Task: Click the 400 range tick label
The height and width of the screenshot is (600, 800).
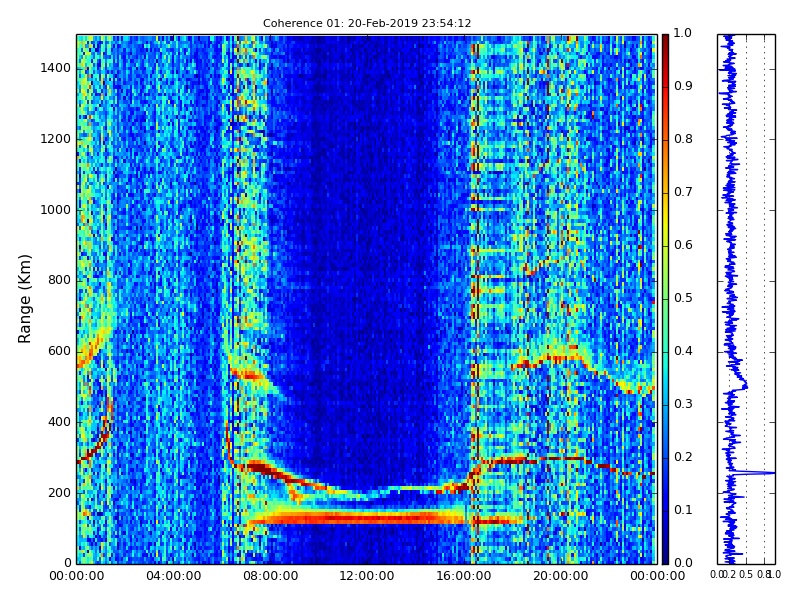Action: point(59,422)
